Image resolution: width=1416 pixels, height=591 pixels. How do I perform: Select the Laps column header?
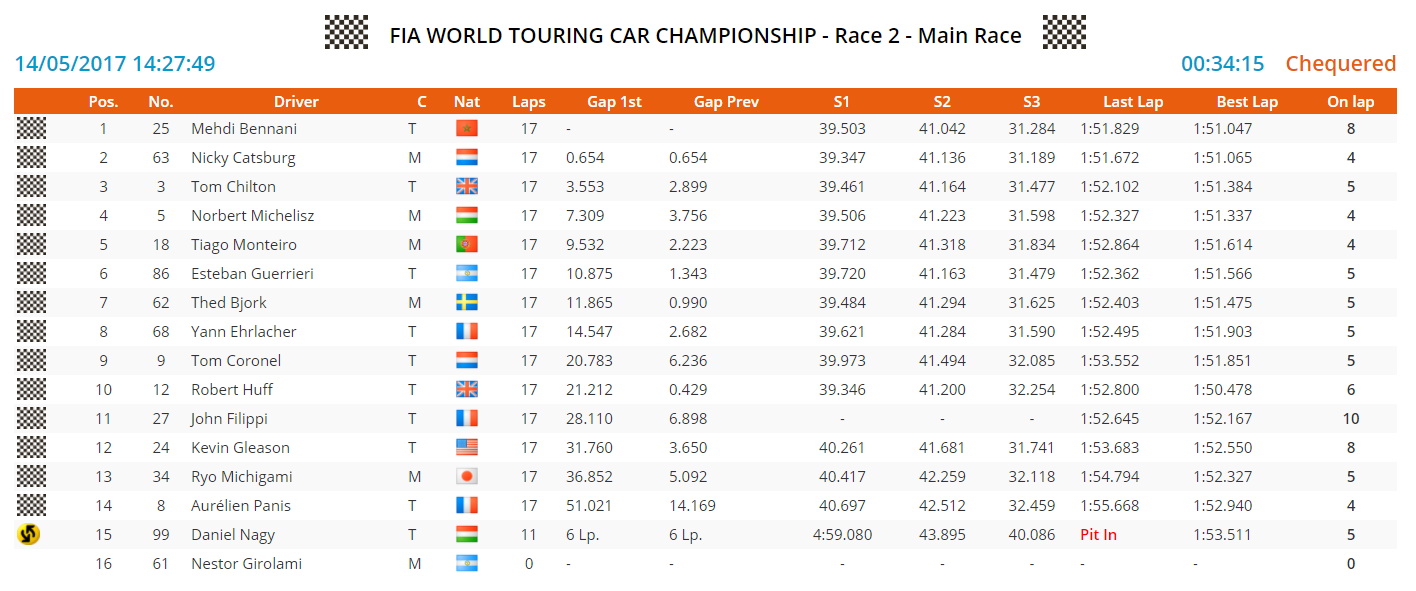tap(529, 101)
